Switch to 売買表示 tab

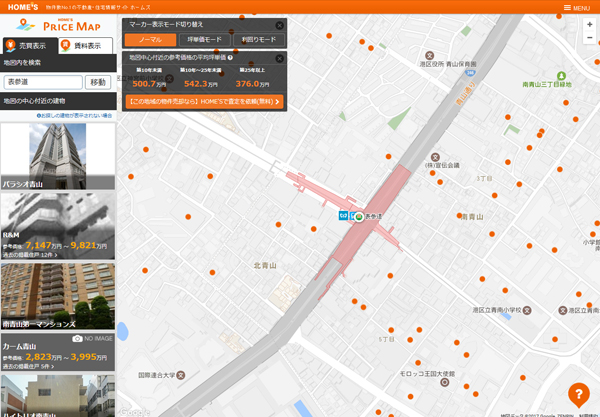tap(30, 46)
